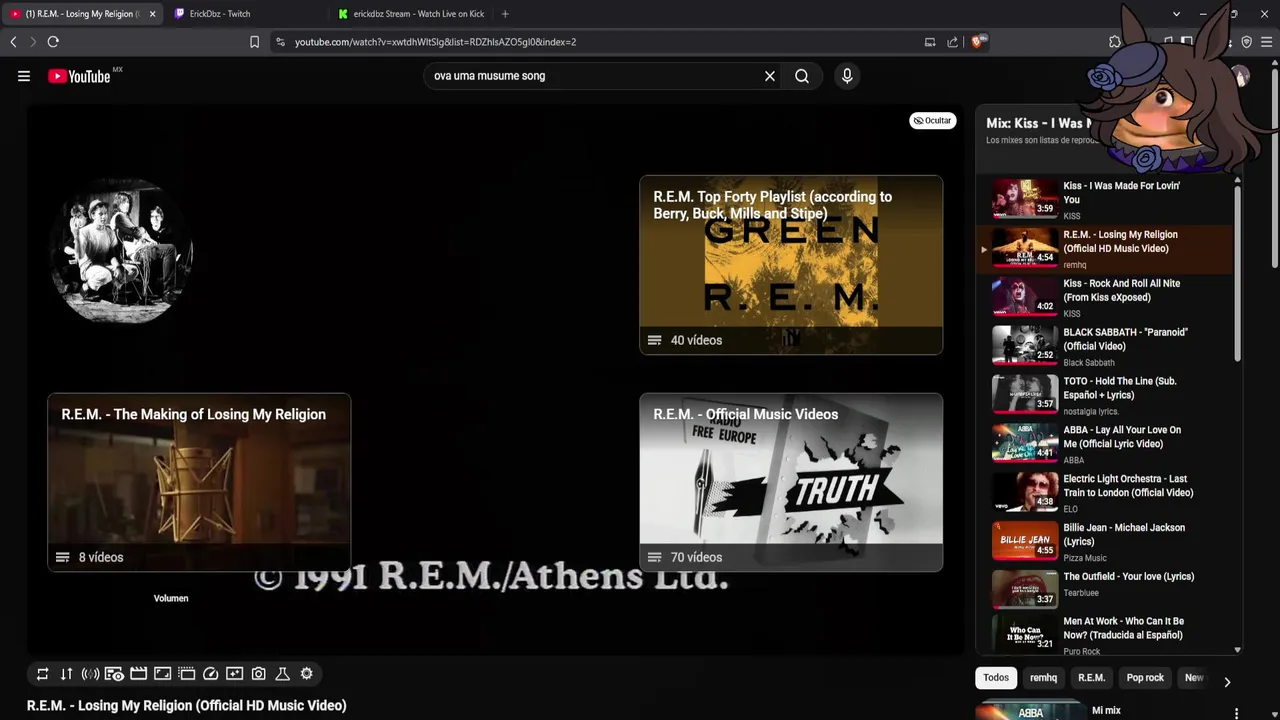Open the YouTube guide hamburger menu
1280x720 pixels.
click(x=24, y=76)
